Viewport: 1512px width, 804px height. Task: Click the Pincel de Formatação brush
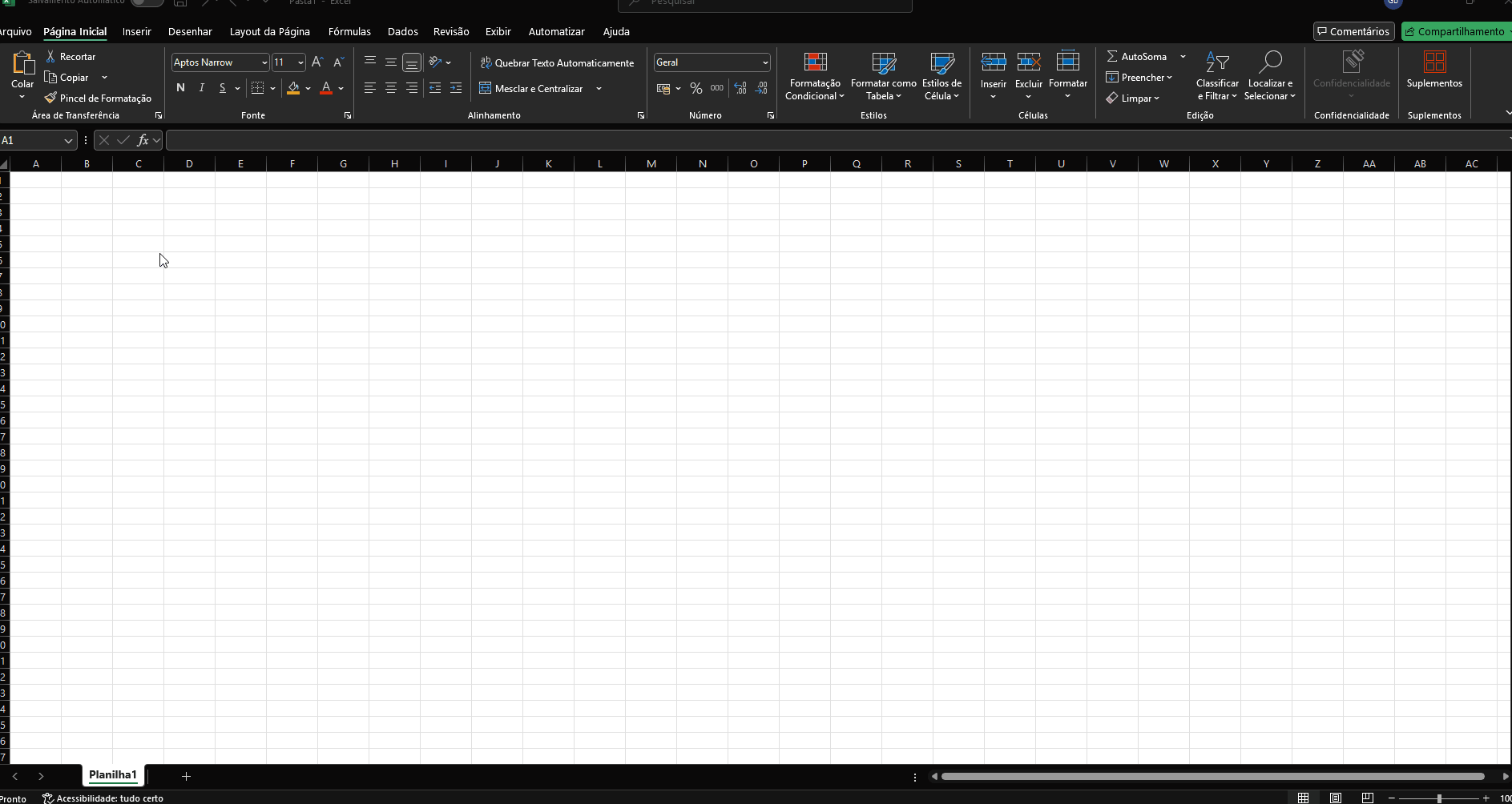click(50, 98)
